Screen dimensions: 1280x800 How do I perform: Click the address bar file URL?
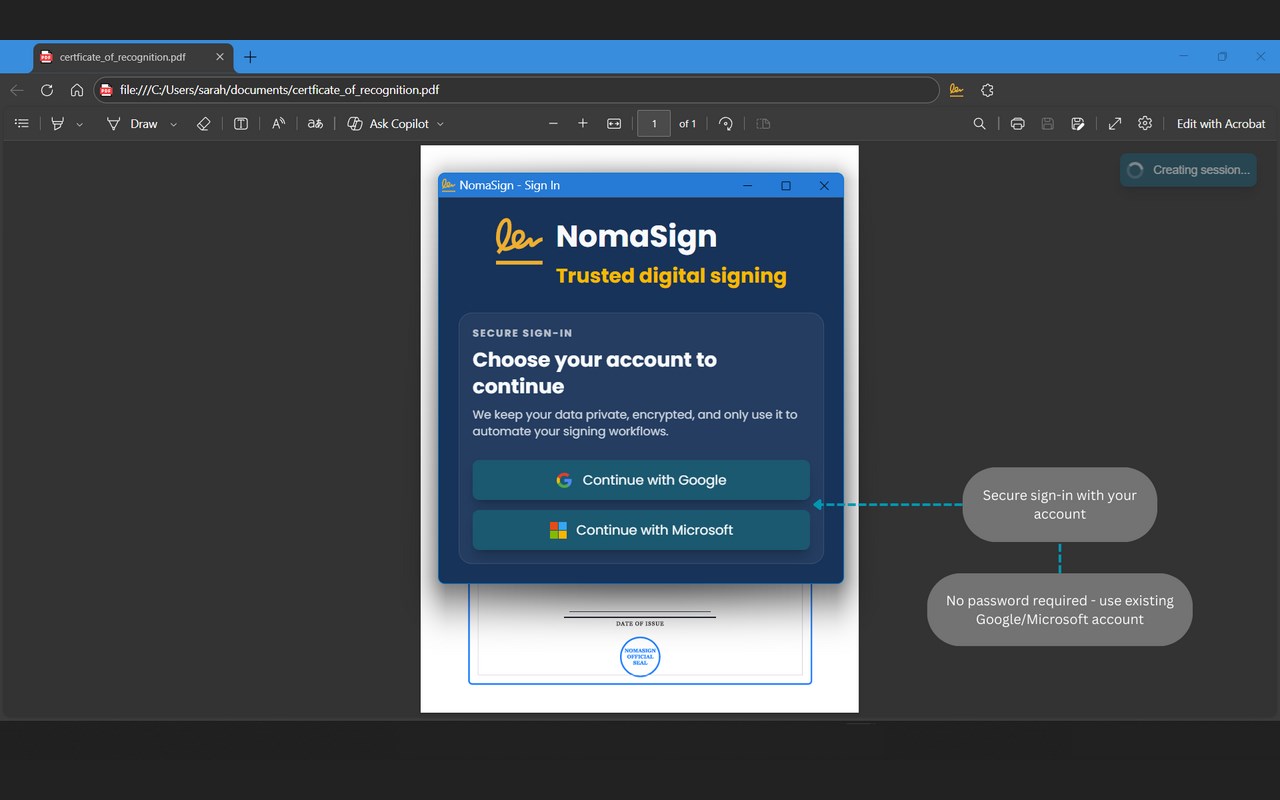click(279, 90)
